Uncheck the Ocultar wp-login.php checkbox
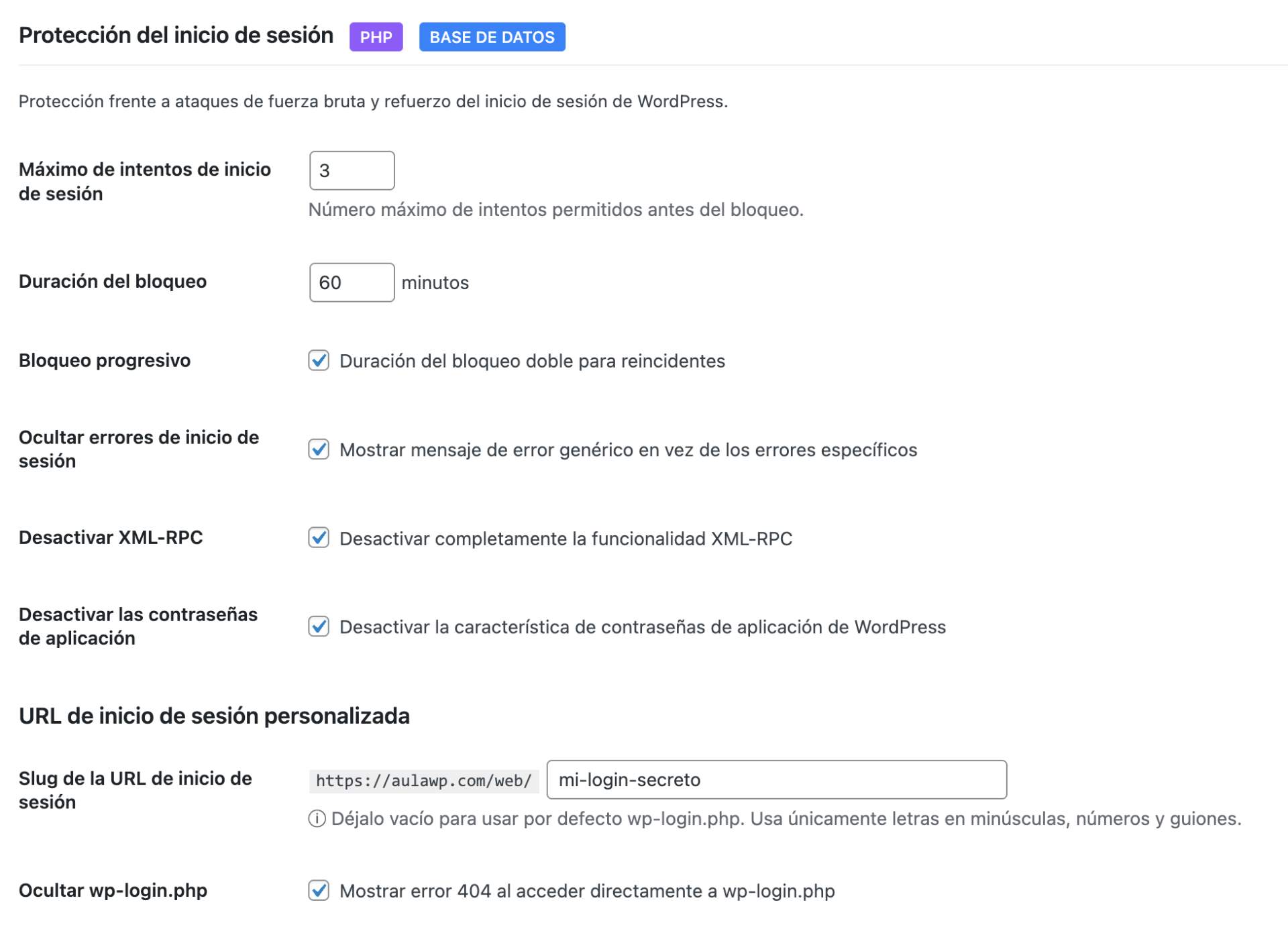The image size is (1288, 935). click(319, 891)
